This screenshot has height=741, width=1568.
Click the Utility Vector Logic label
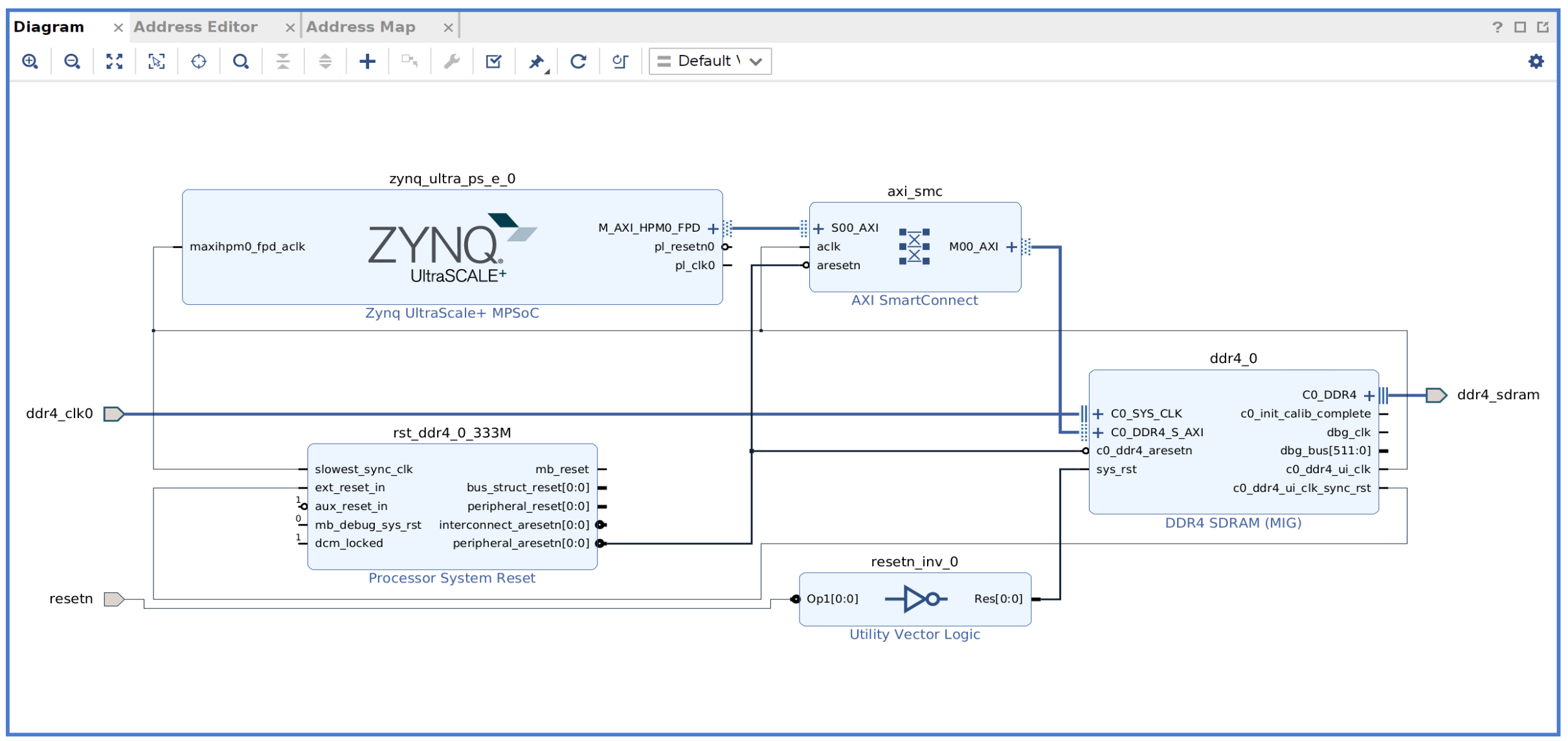click(915, 635)
